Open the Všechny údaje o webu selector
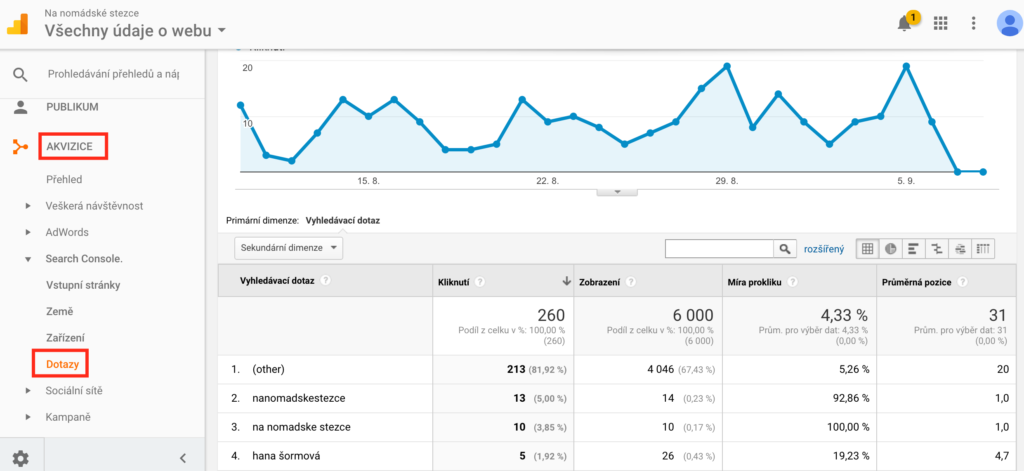1024x471 pixels. click(x=135, y=31)
